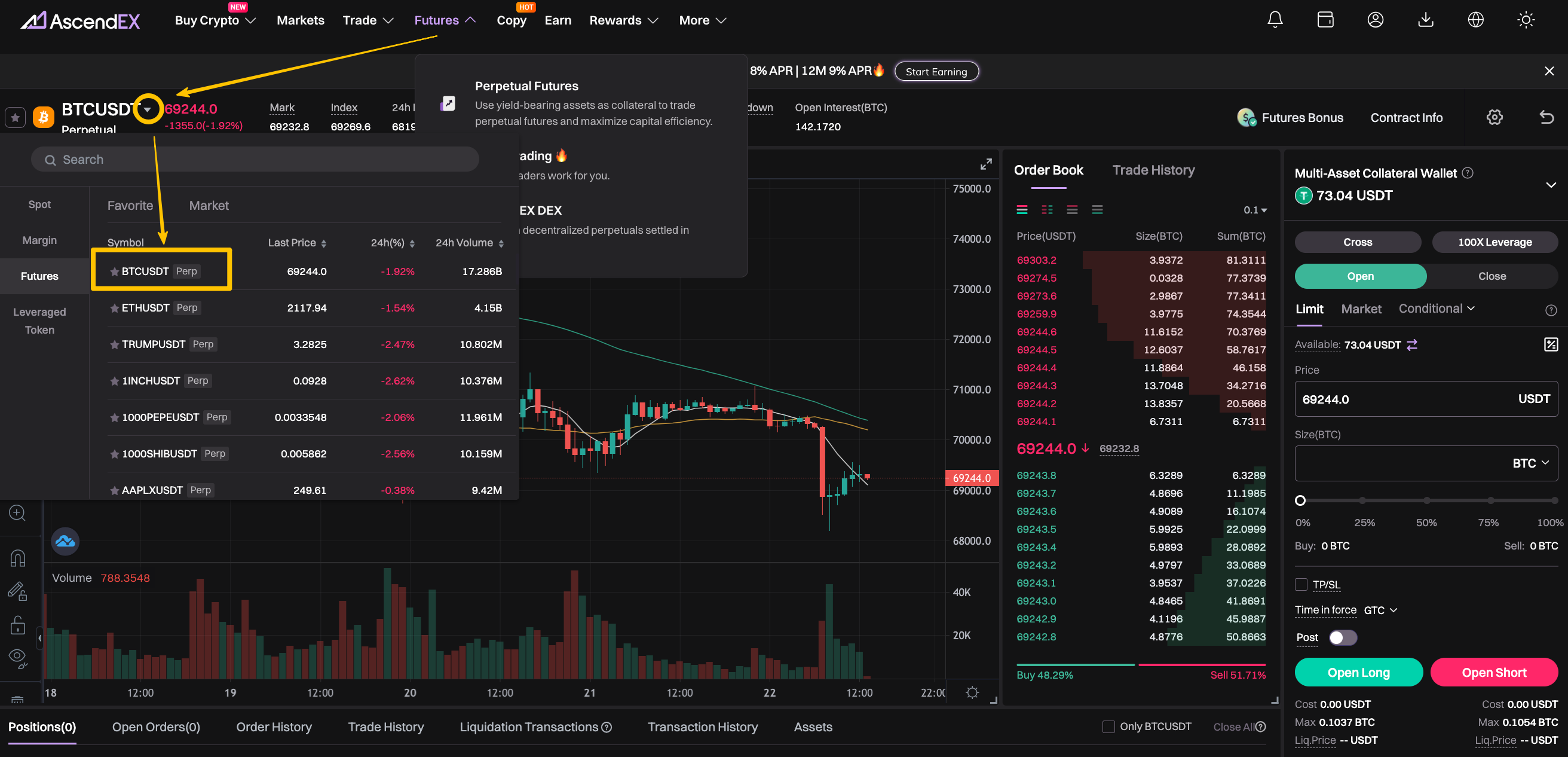This screenshot has height=757, width=1568.
Task: Enable the TP/SL checkbox
Action: point(1301,584)
